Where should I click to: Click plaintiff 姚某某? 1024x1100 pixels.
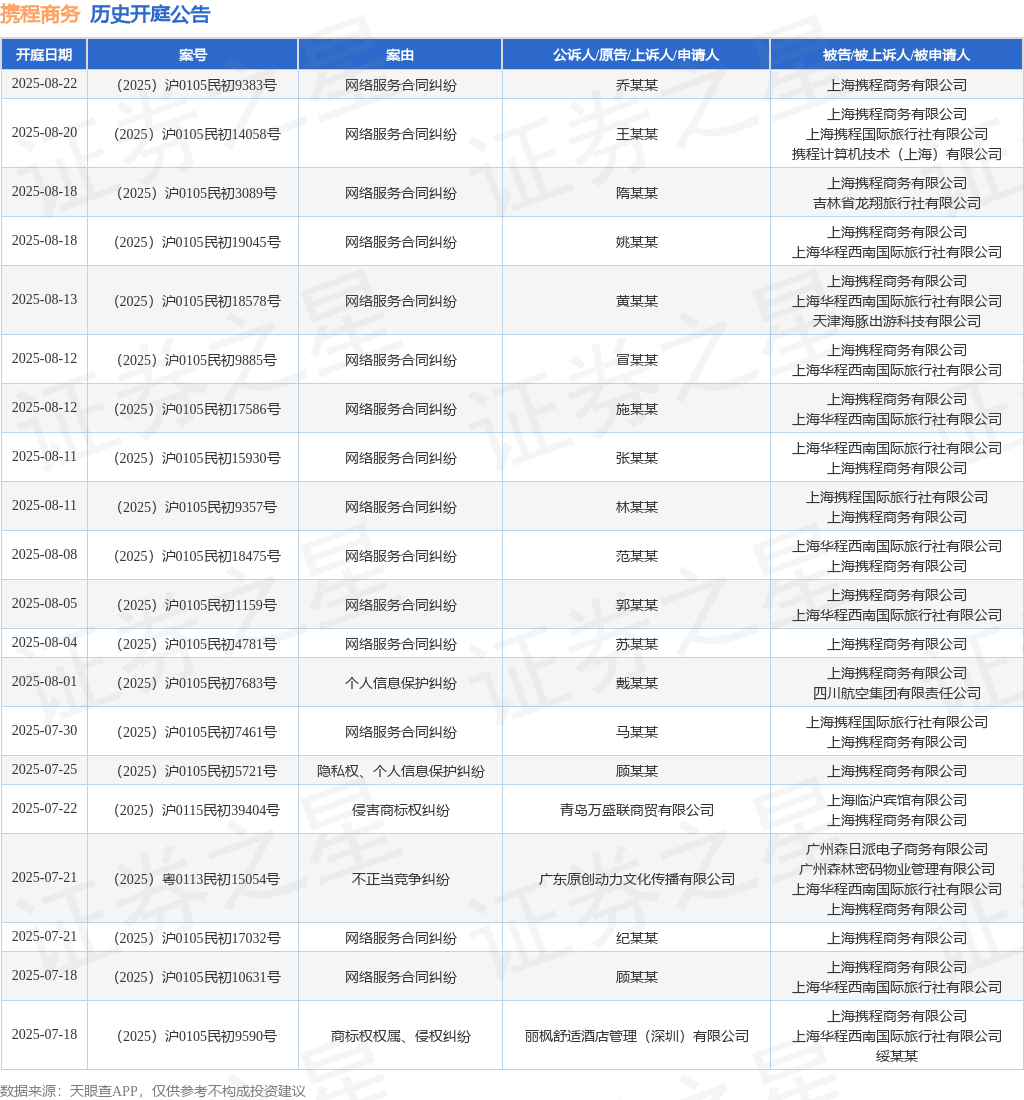pos(637,242)
